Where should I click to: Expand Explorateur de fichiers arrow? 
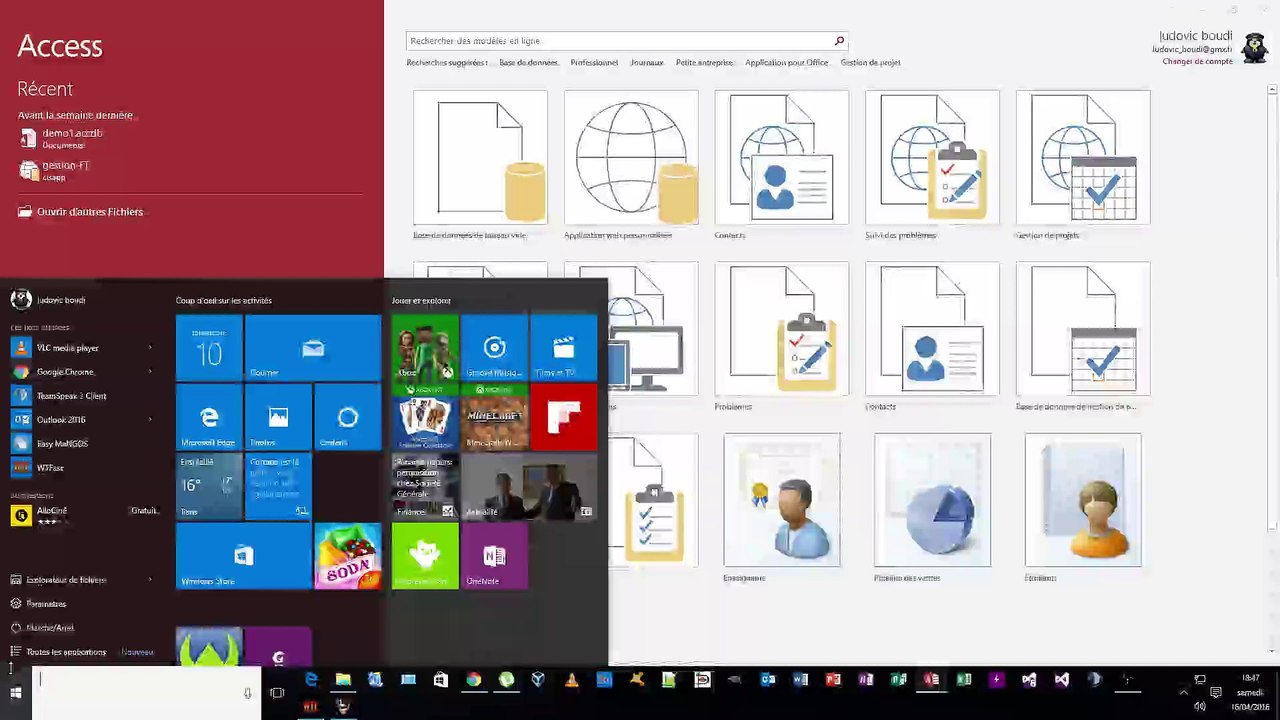(150, 579)
